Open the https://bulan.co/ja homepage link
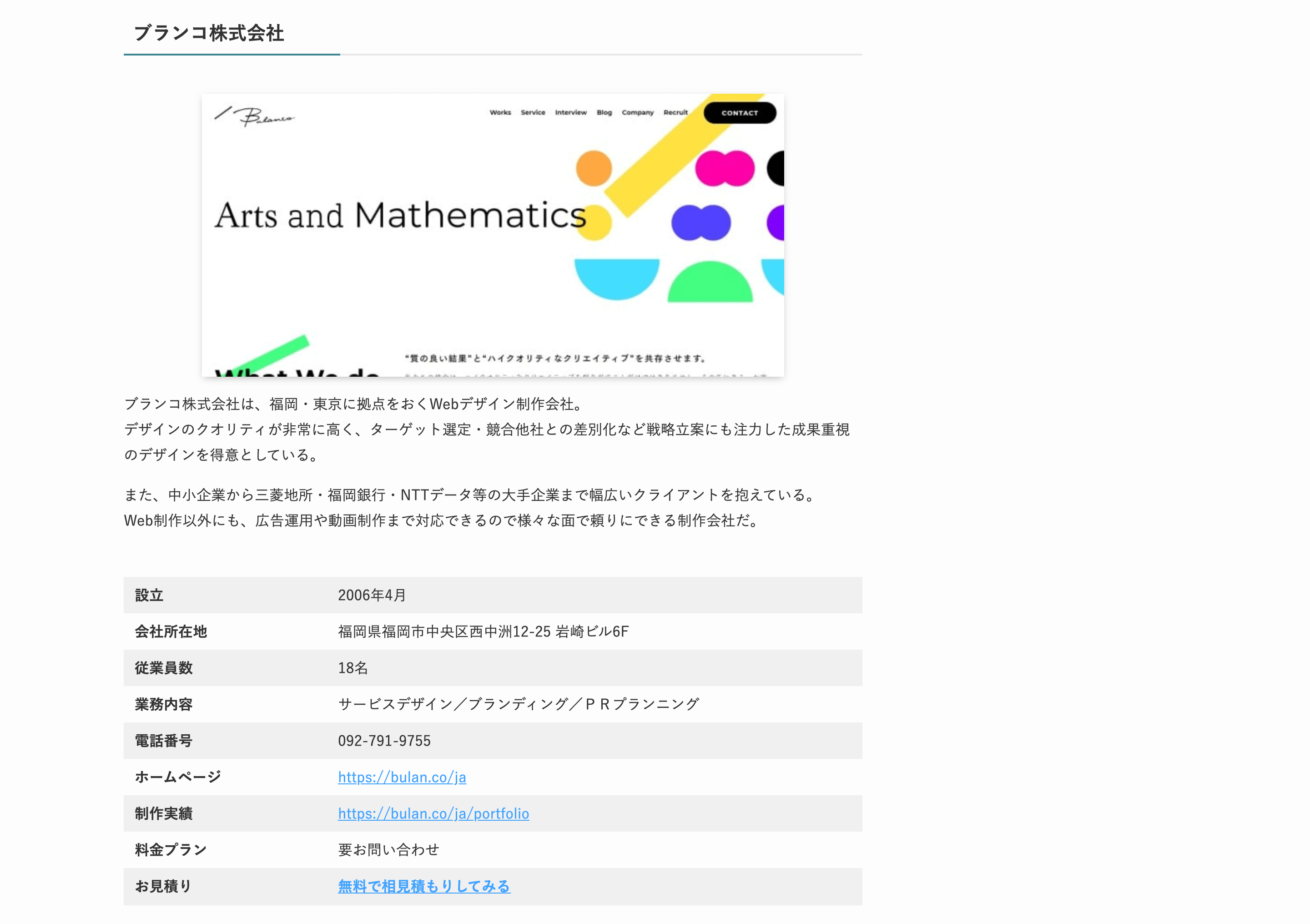 [x=402, y=777]
